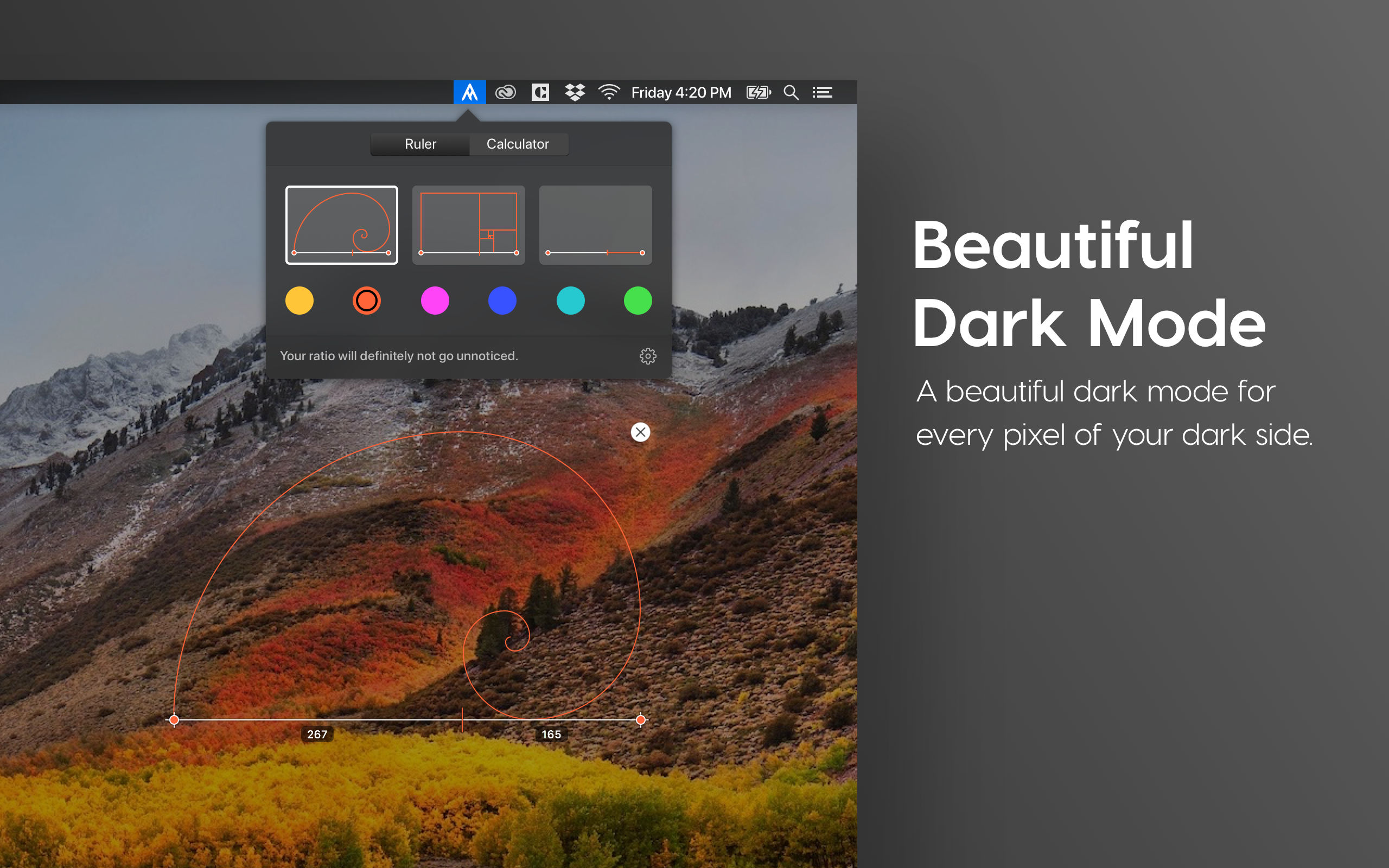Image resolution: width=1389 pixels, height=868 pixels.
Task: Click the Friday 4:20 PM clock
Action: click(681, 92)
